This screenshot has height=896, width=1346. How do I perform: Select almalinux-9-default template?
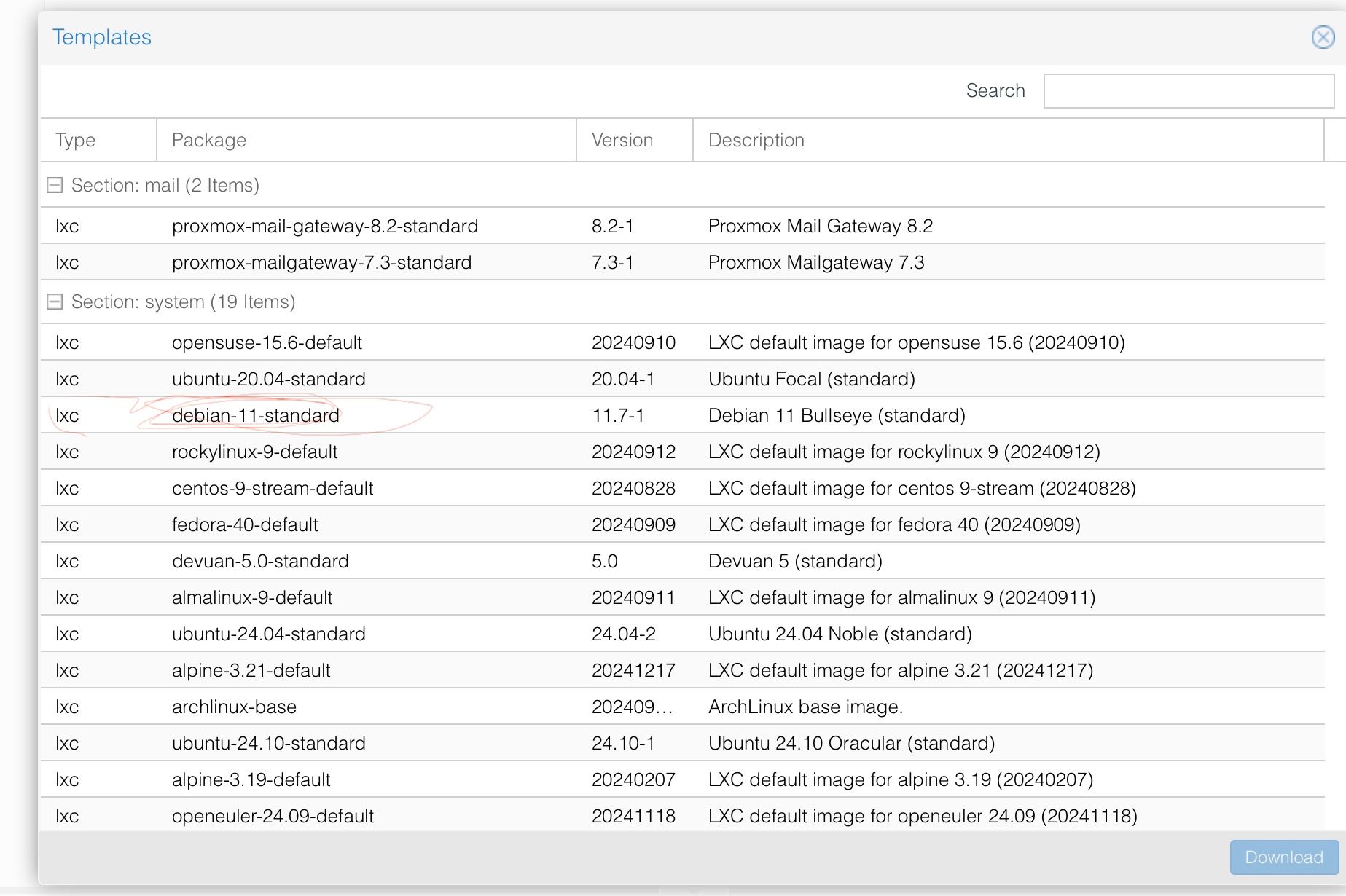pyautogui.click(x=252, y=597)
